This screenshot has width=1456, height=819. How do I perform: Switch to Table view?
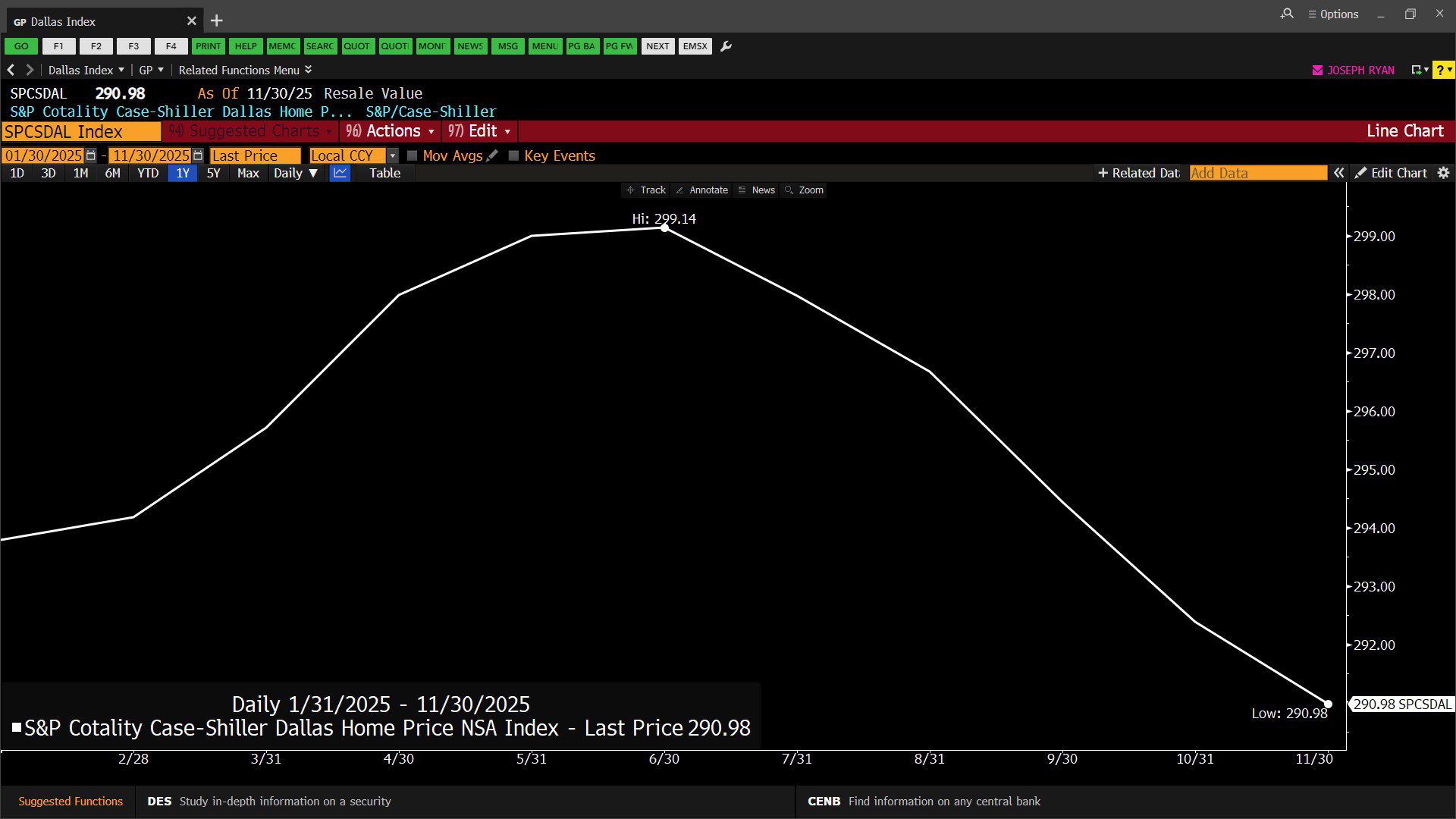(384, 173)
